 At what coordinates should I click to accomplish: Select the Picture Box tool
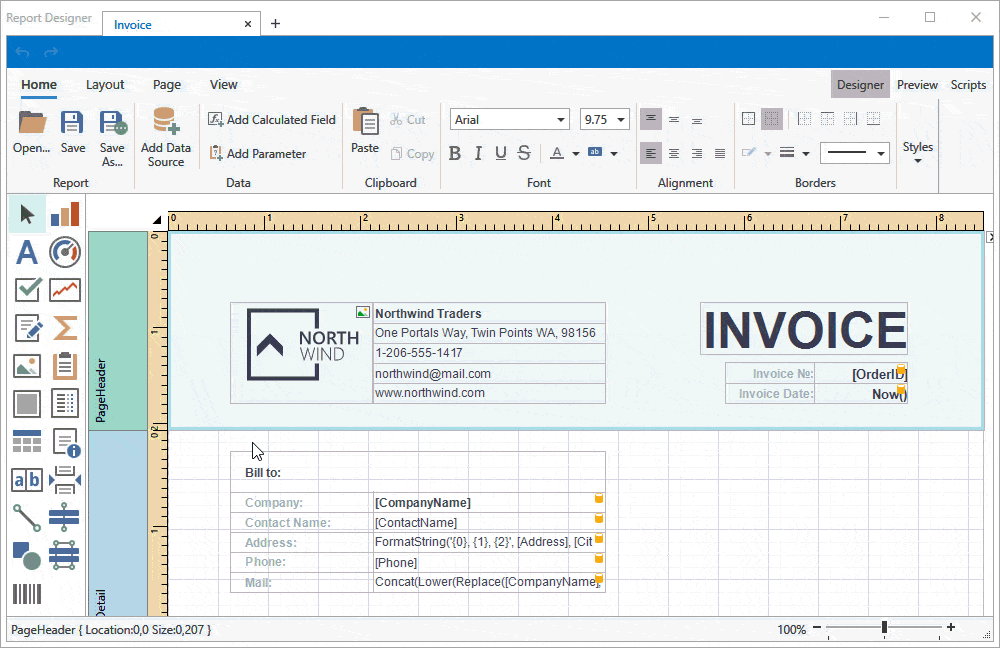(27, 366)
